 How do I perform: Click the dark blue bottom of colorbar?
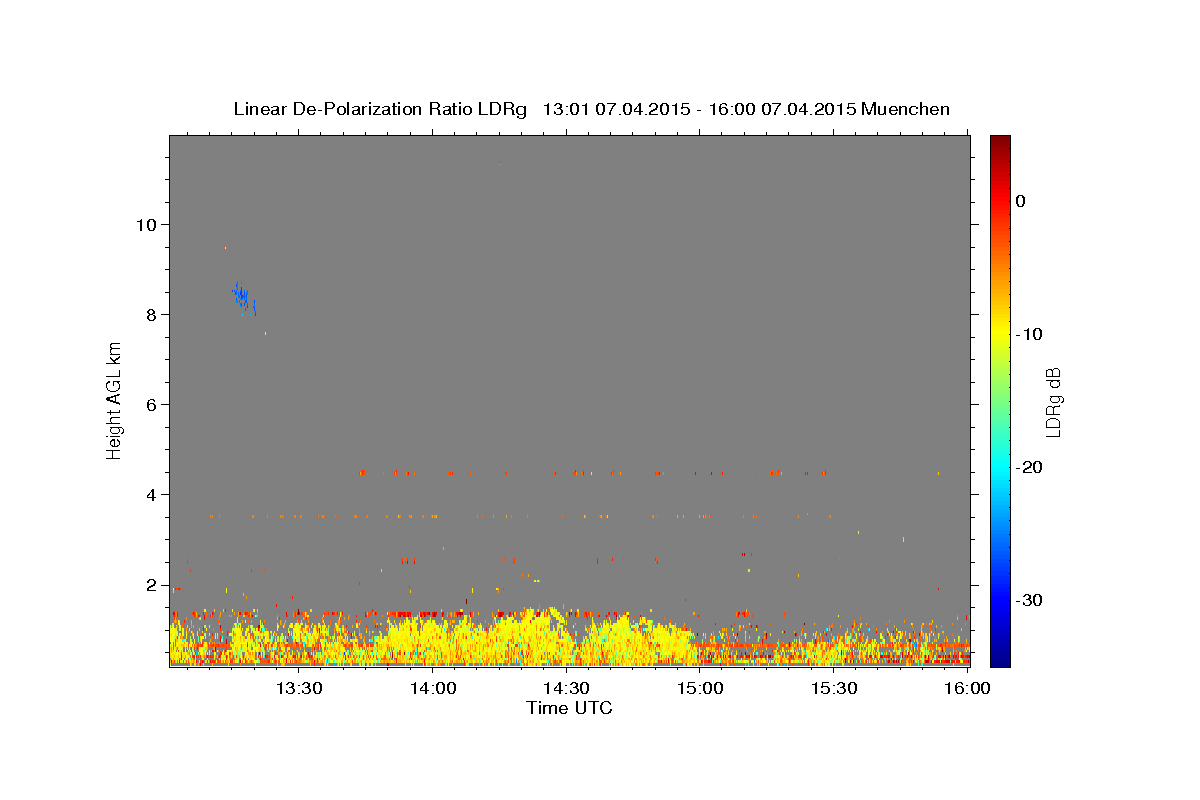[1000, 659]
